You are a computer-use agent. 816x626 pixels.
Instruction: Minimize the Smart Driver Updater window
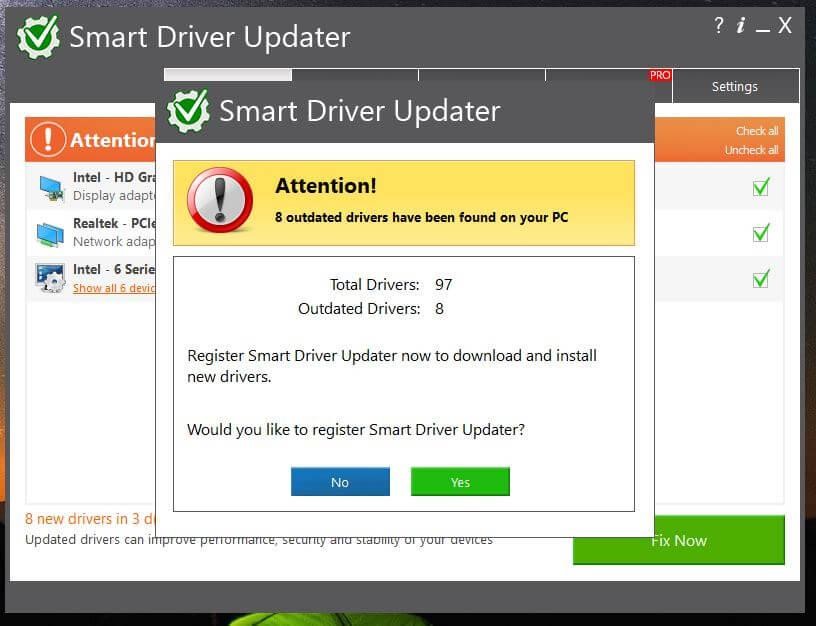(762, 29)
